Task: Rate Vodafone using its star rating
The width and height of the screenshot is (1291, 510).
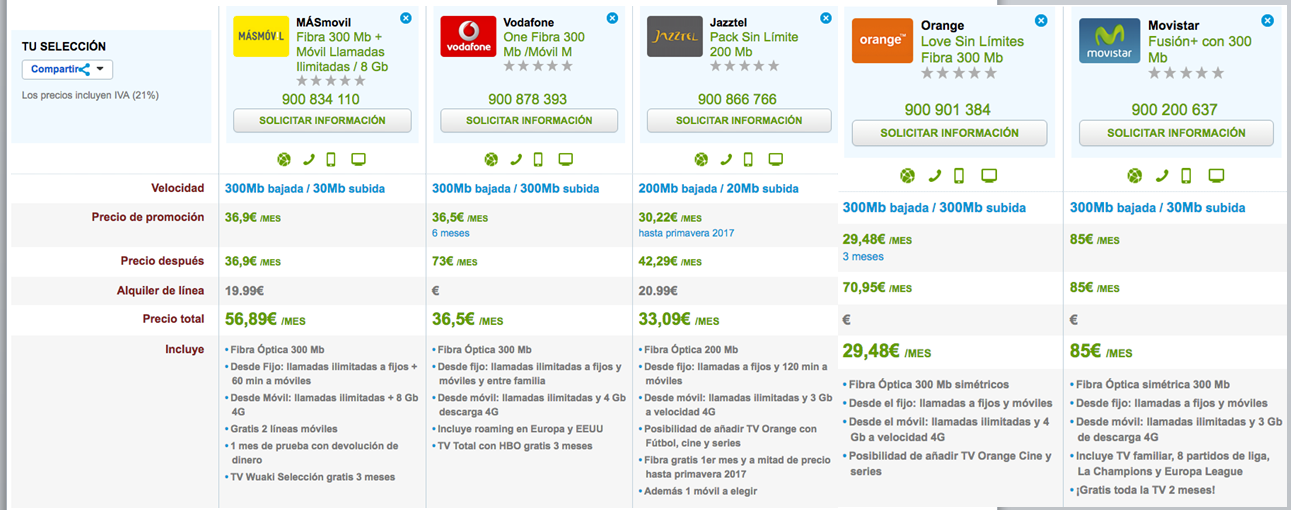Action: 538,66
